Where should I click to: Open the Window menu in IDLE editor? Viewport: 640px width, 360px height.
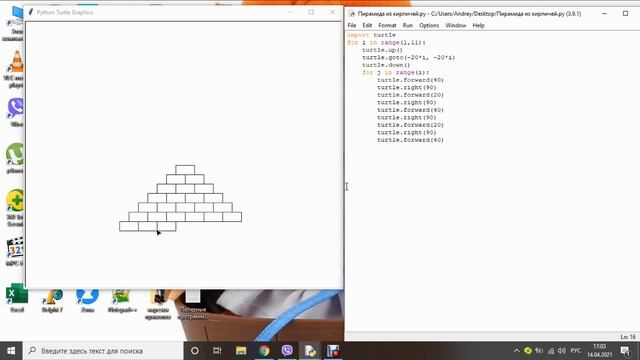455,25
